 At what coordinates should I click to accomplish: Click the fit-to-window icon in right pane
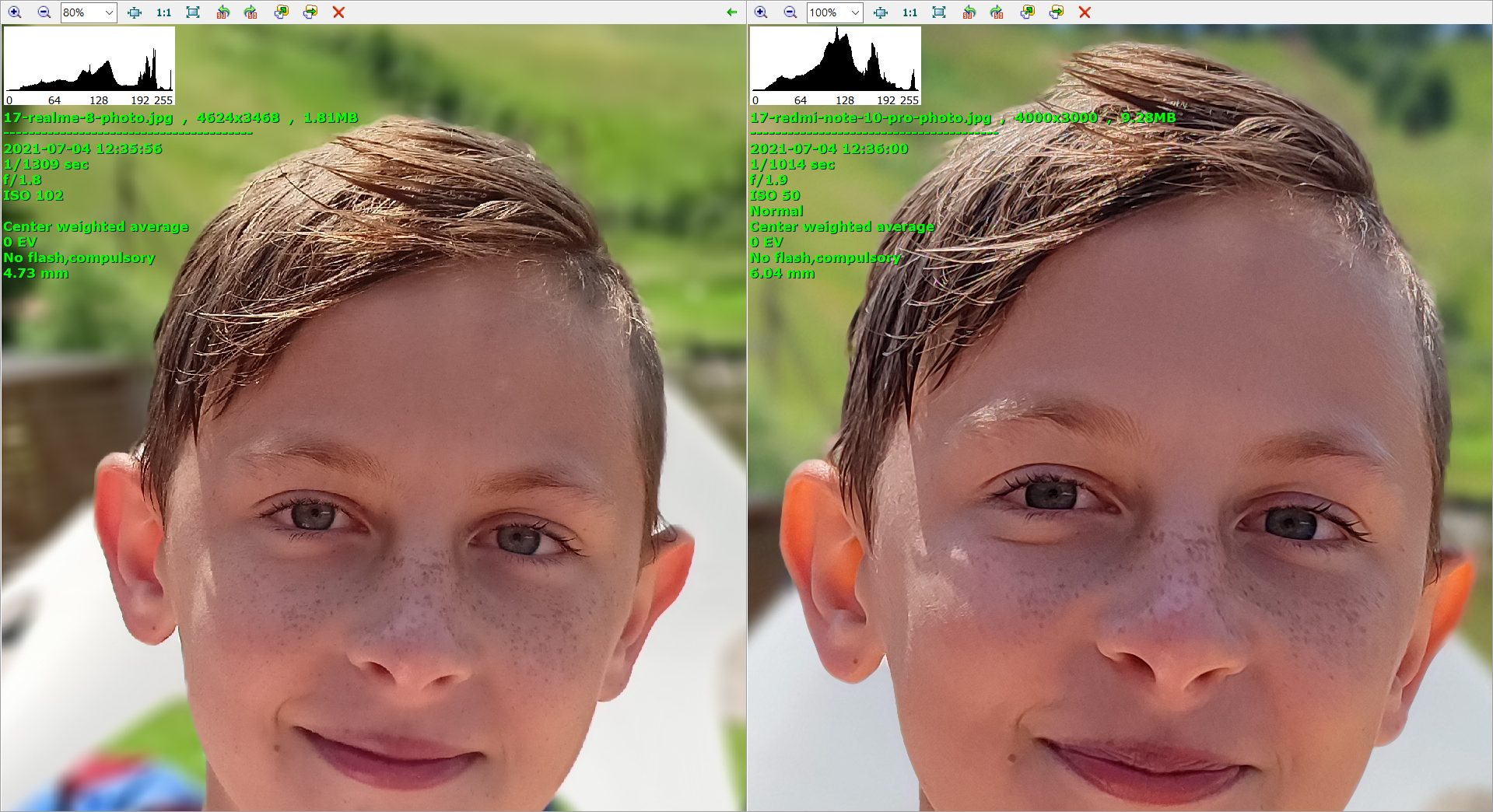tap(881, 12)
